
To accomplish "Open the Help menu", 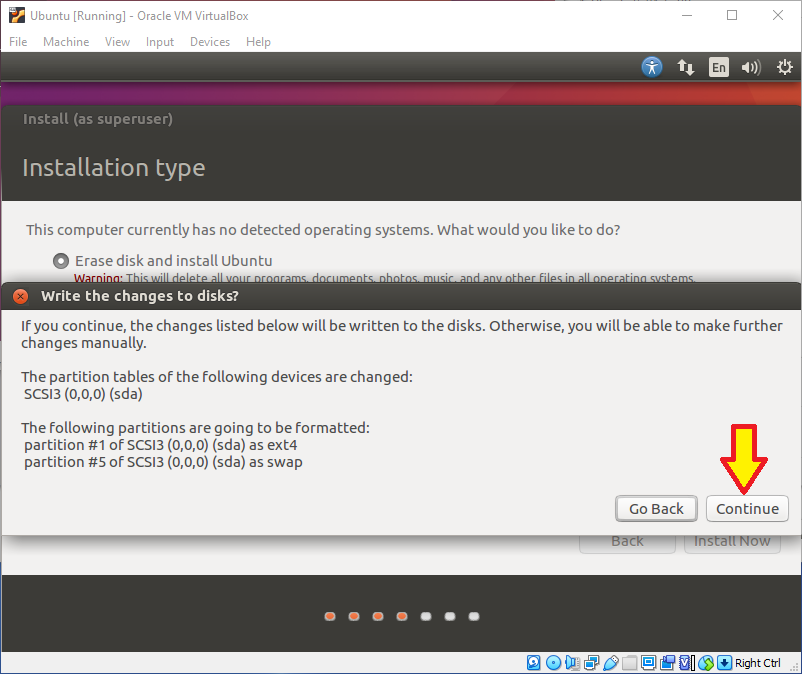I will pos(258,42).
